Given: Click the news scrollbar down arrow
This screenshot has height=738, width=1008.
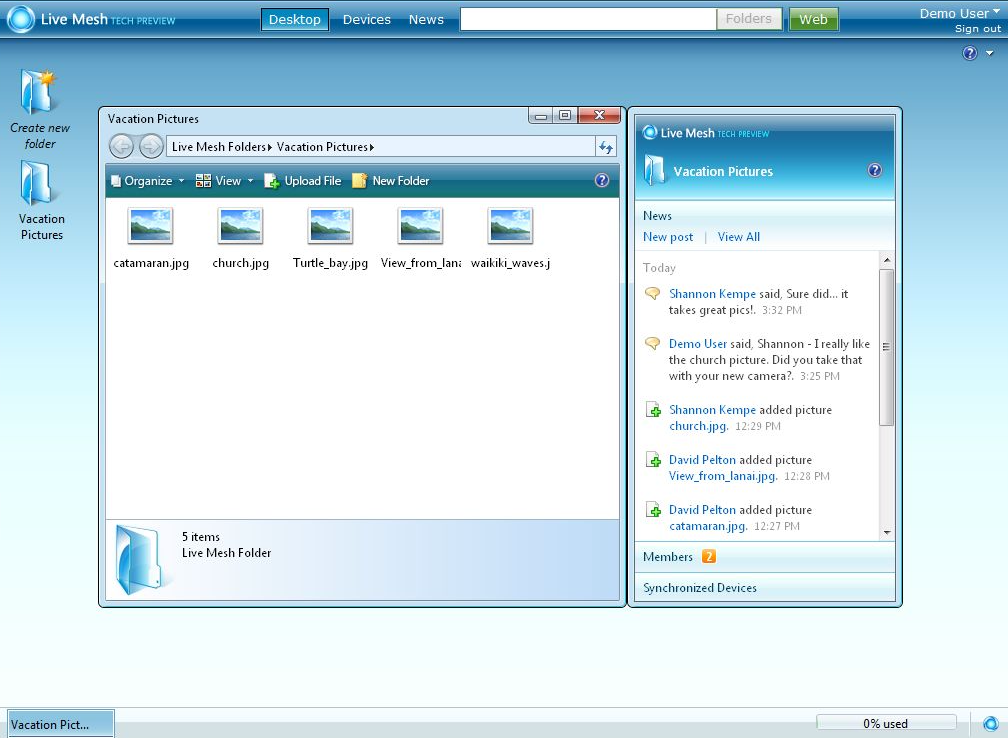Looking at the screenshot, I should tap(887, 532).
